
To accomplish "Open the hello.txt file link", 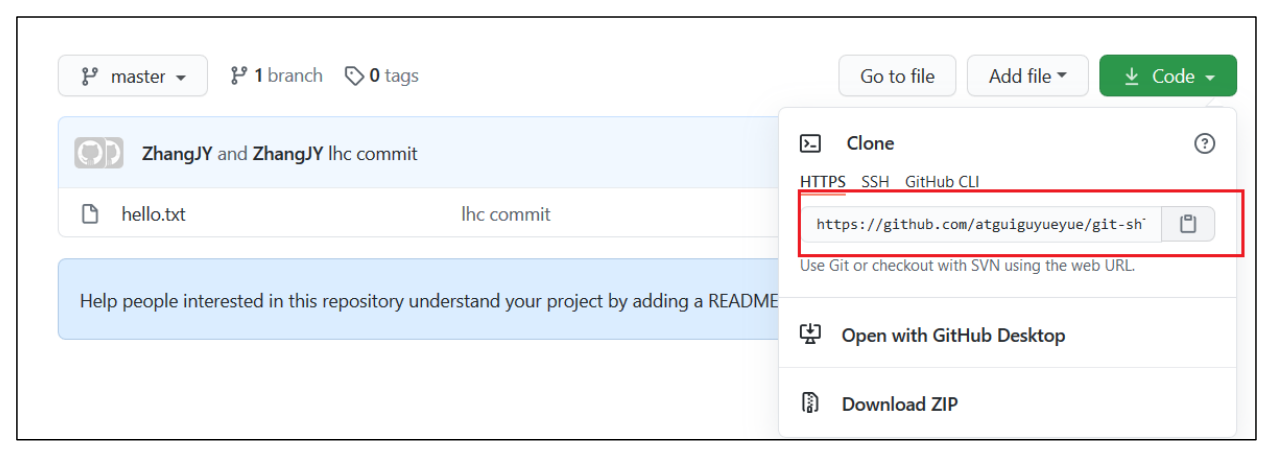I will (153, 214).
